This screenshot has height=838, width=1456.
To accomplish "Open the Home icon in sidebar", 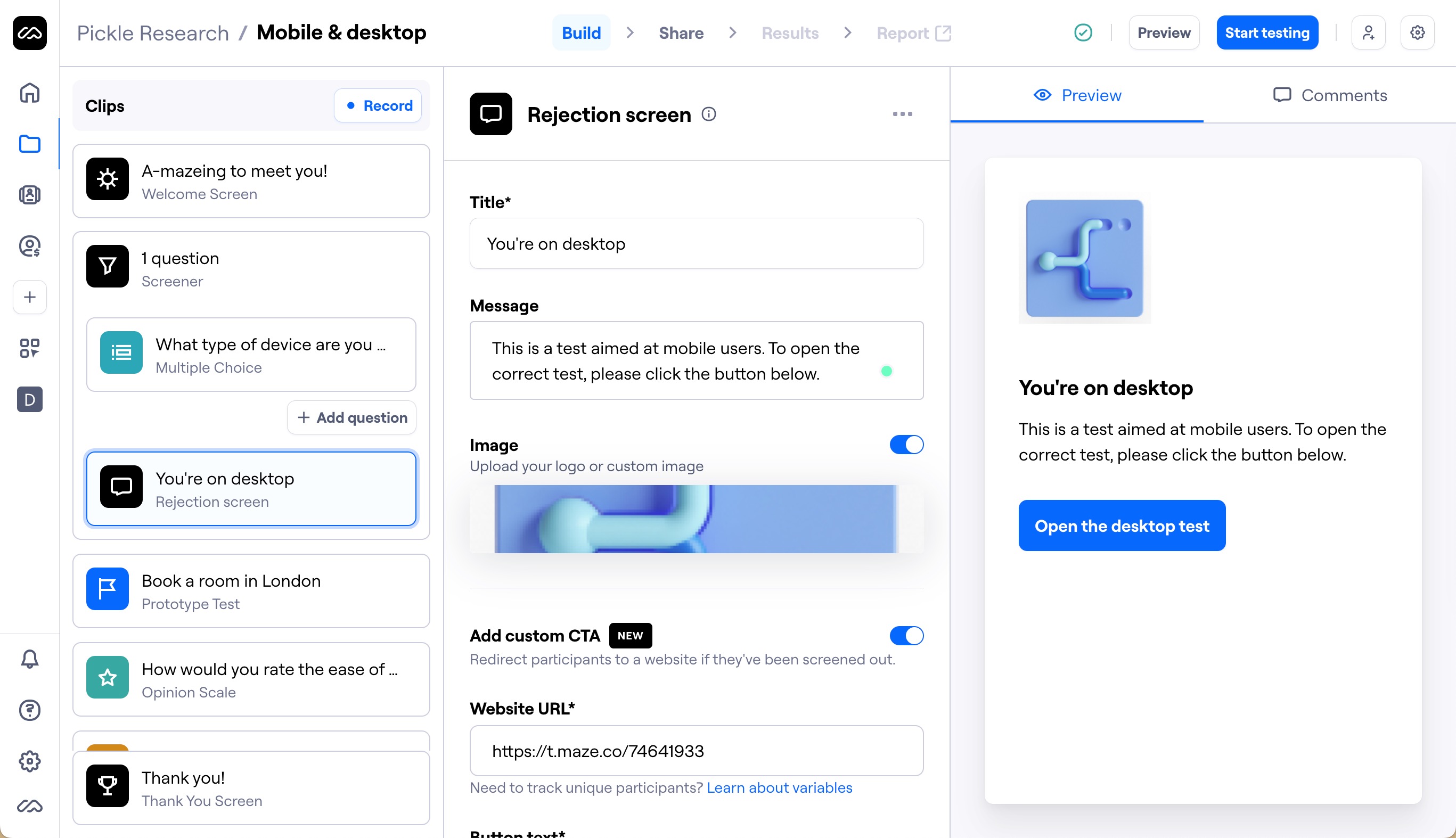I will (x=29, y=93).
